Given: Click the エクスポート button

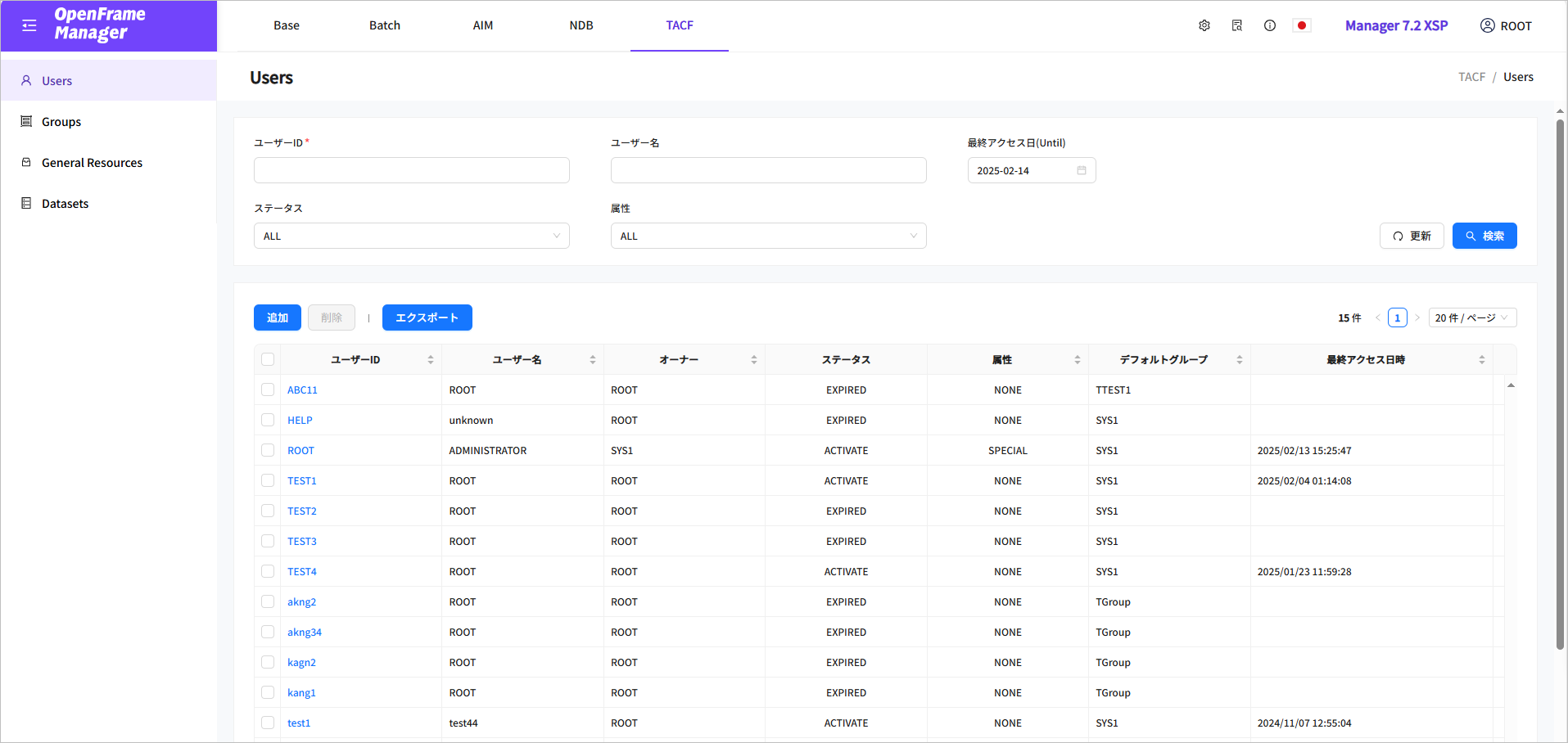Looking at the screenshot, I should [x=427, y=317].
